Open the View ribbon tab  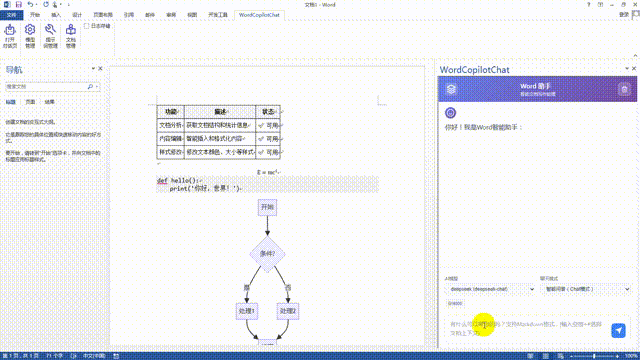coord(192,15)
